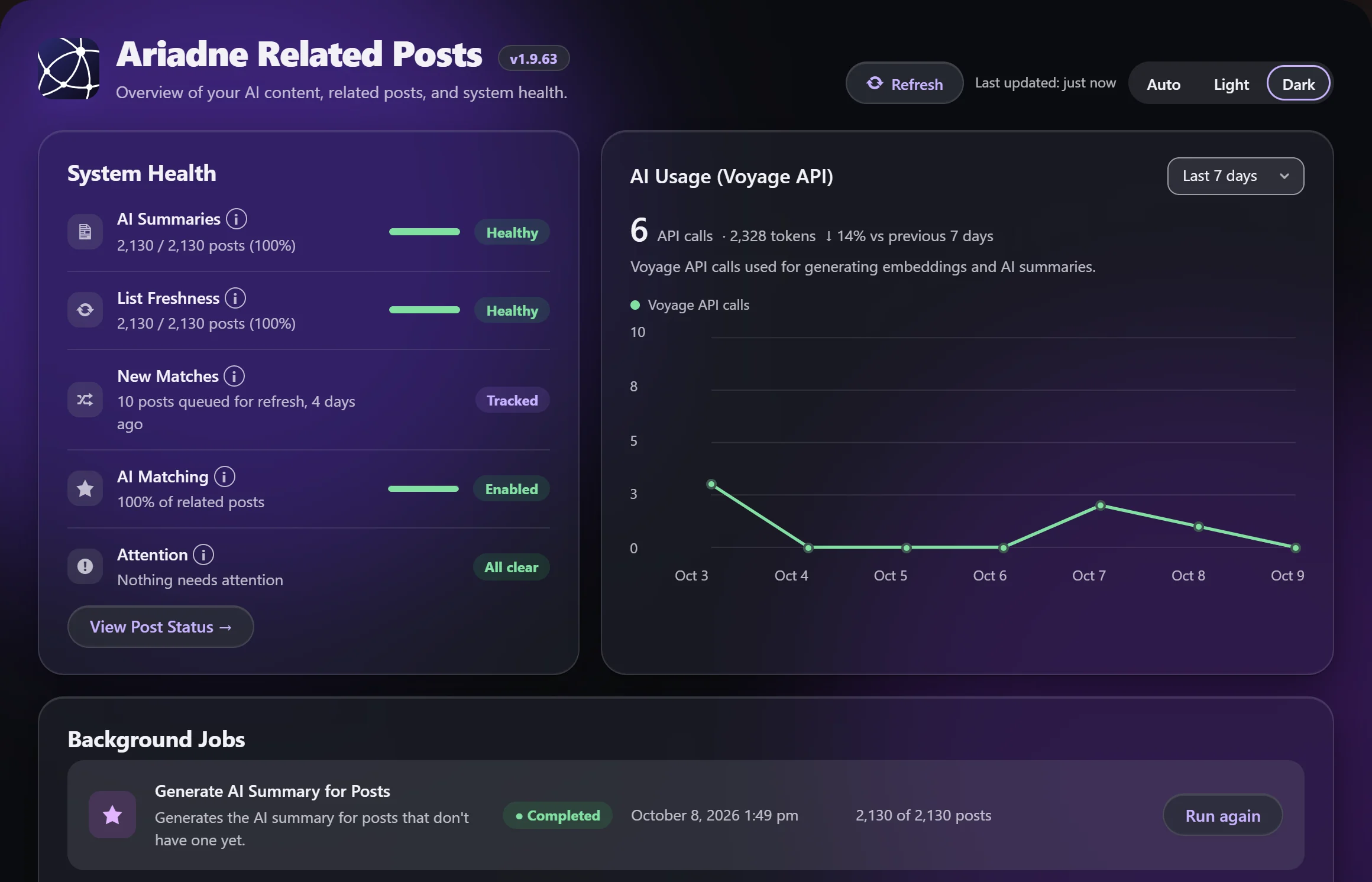Click 'Nothing needs attention' text
Screen dimensions: 1372x882
coord(200,580)
